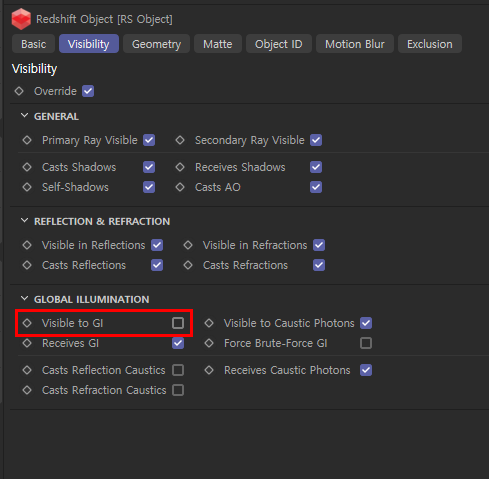The image size is (489, 479).
Task: Click Secondary Ray Visible keyframe diamond
Action: click(x=180, y=140)
